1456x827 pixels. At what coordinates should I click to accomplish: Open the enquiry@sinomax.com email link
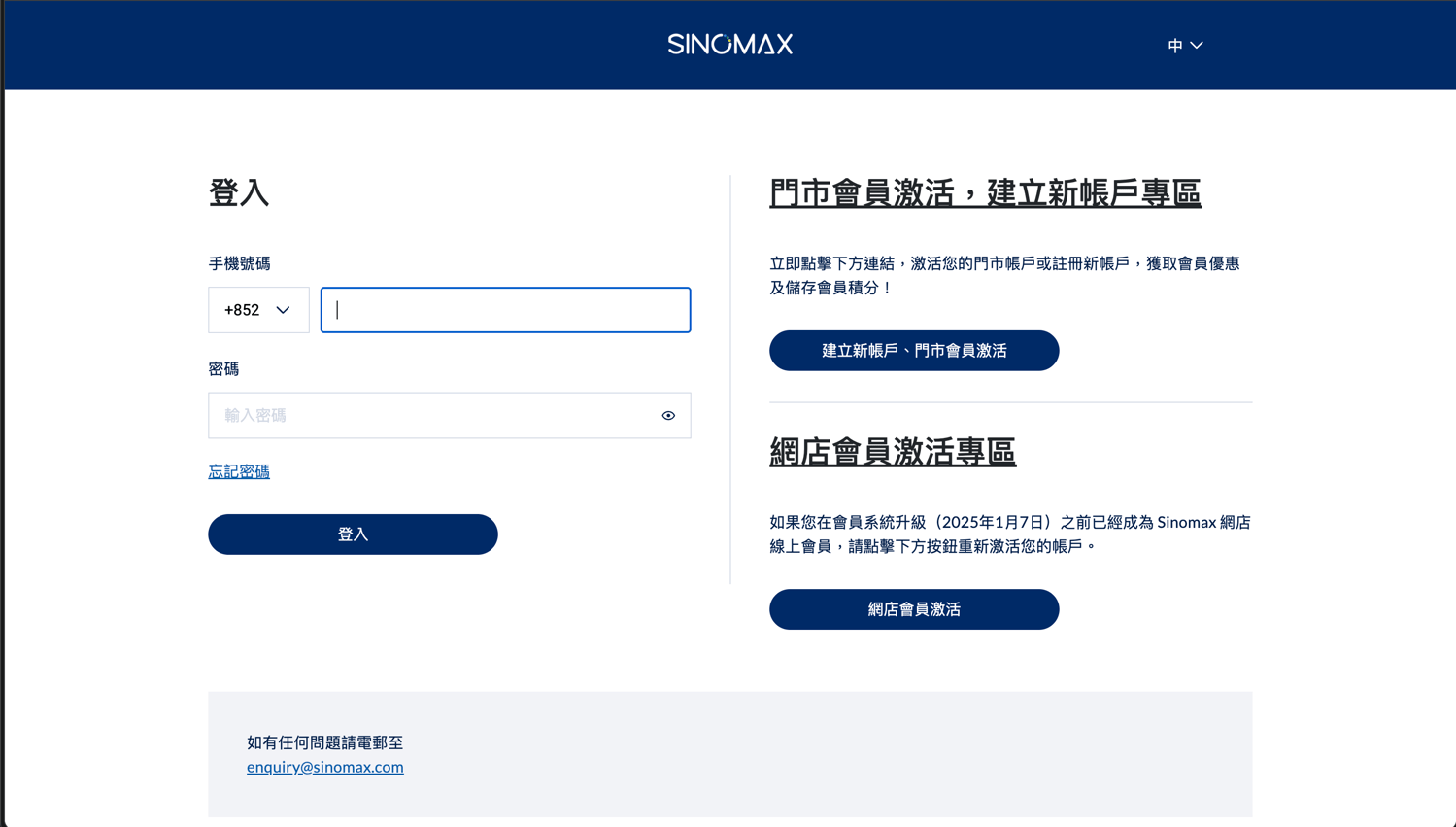[324, 767]
